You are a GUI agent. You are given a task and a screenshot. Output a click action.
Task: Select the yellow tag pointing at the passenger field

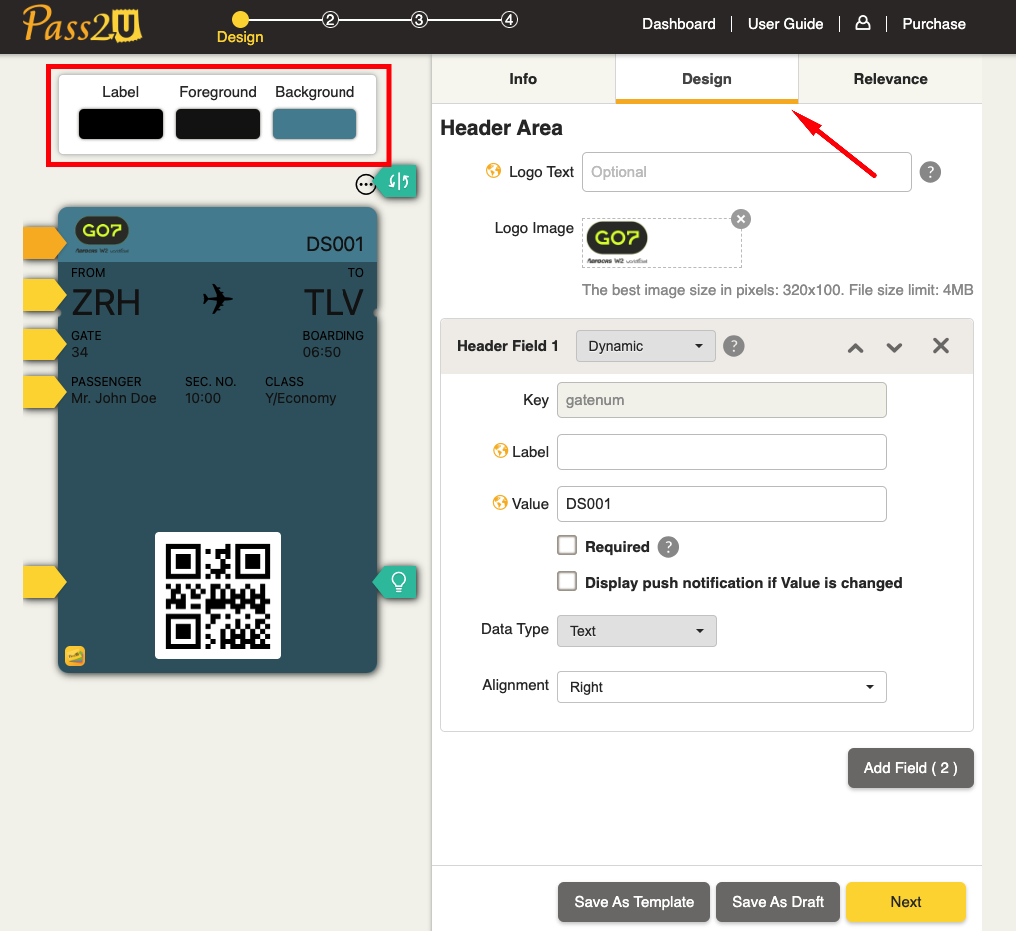pos(42,391)
